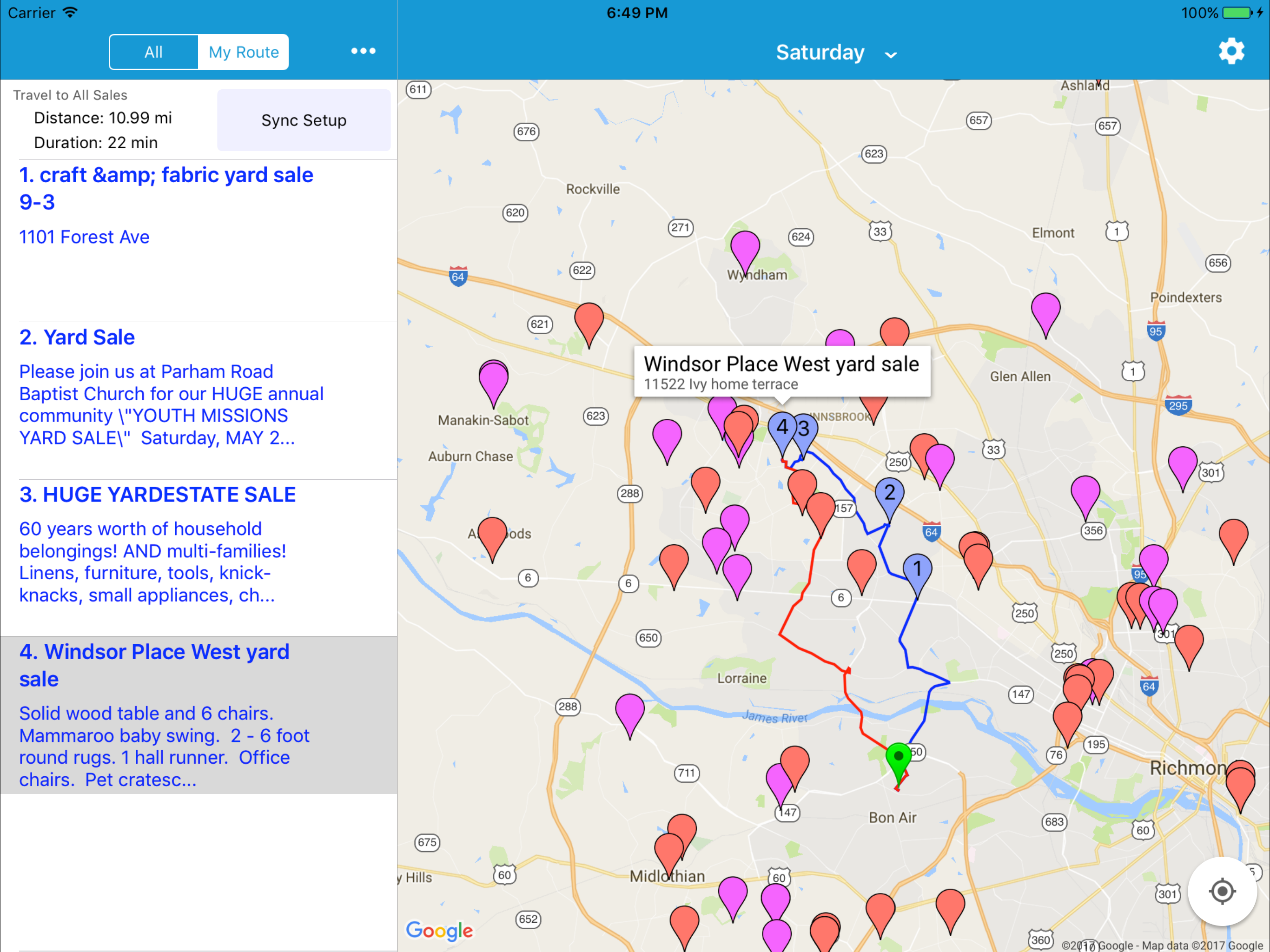The image size is (1270, 952).
Task: Open the craft & fabric yard sale entry
Action: click(198, 241)
